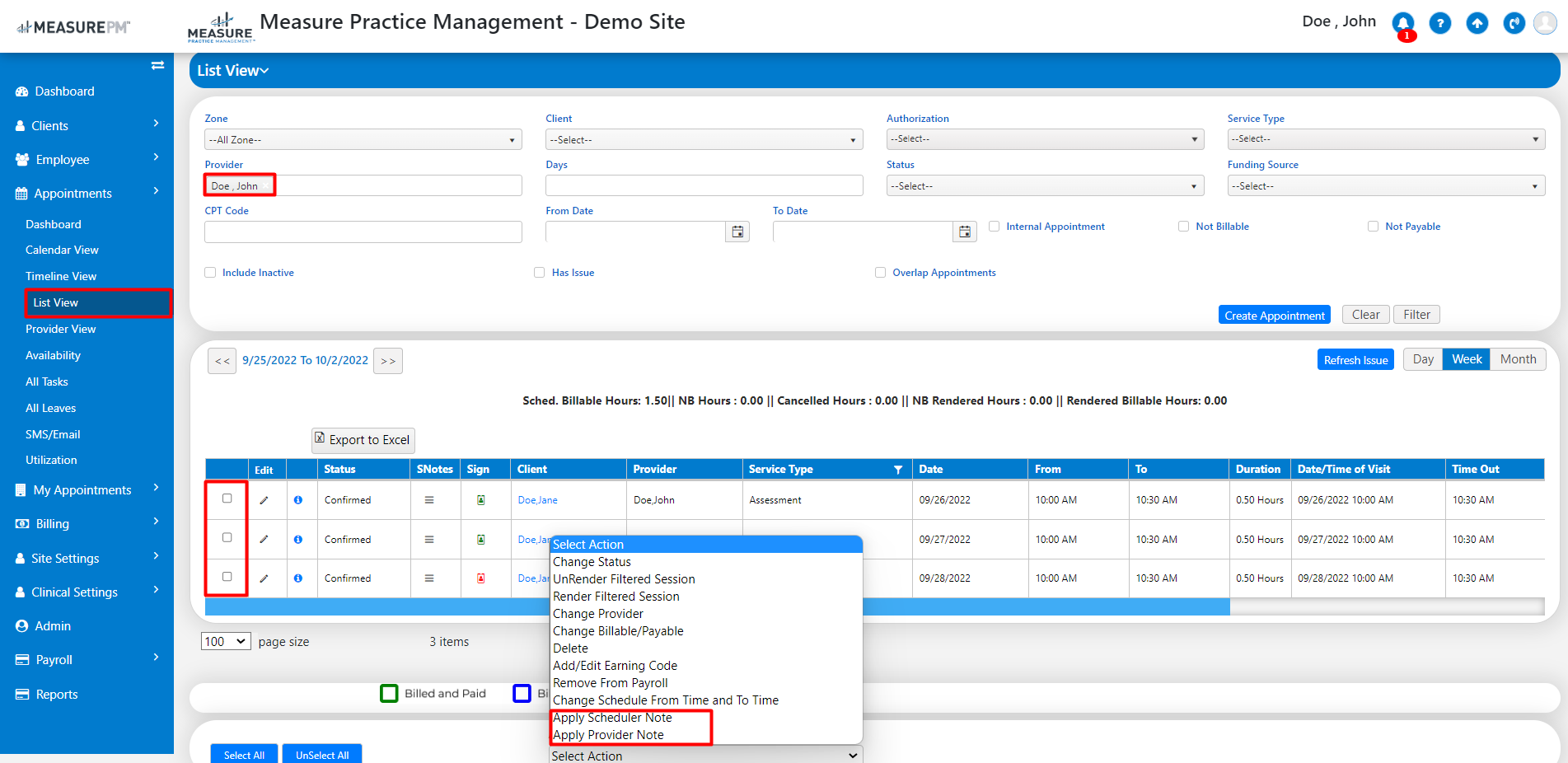Open the Service Type column filter icon
Viewport: 1568px width, 763px height.
pos(898,470)
